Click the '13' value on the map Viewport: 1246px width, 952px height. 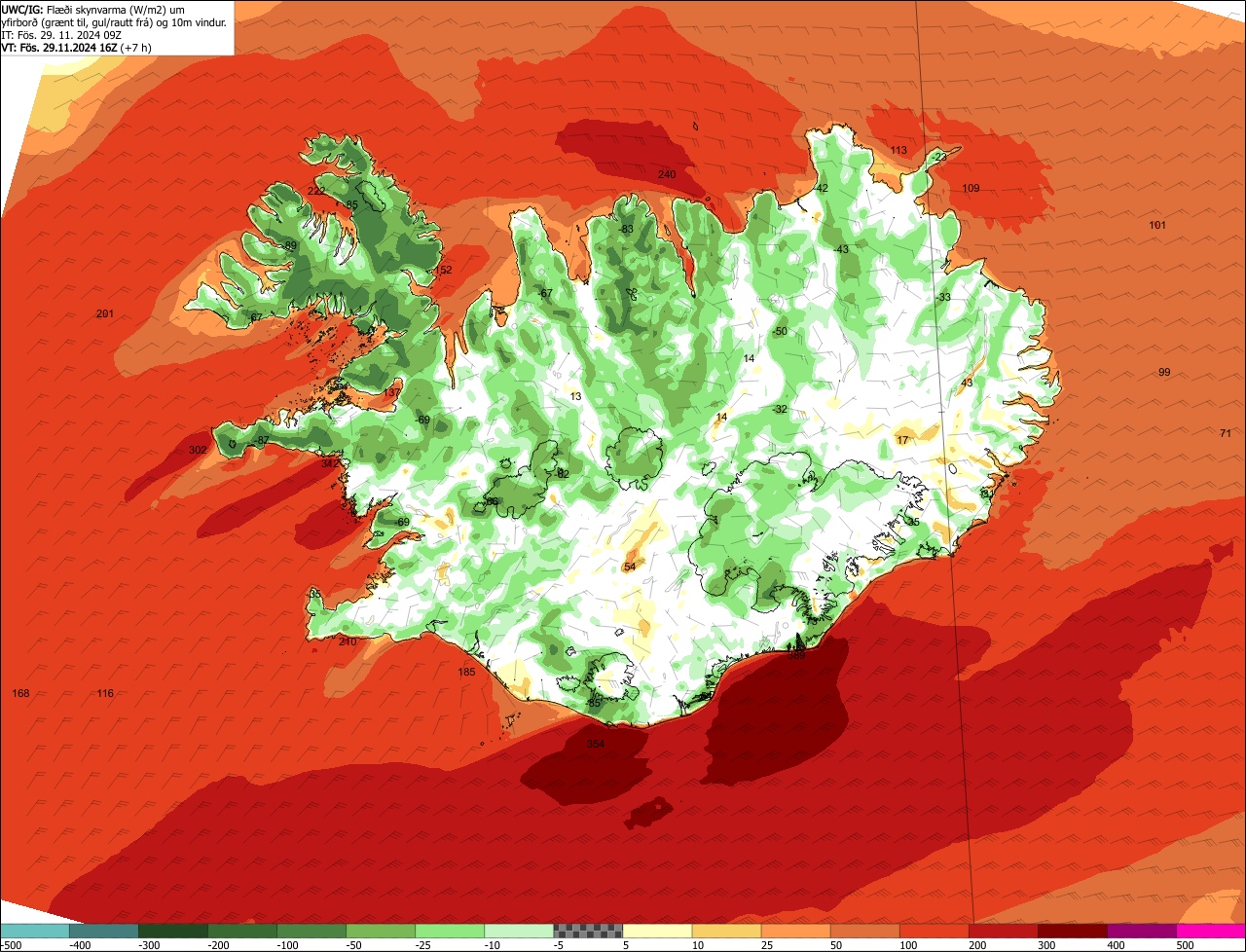click(x=576, y=396)
